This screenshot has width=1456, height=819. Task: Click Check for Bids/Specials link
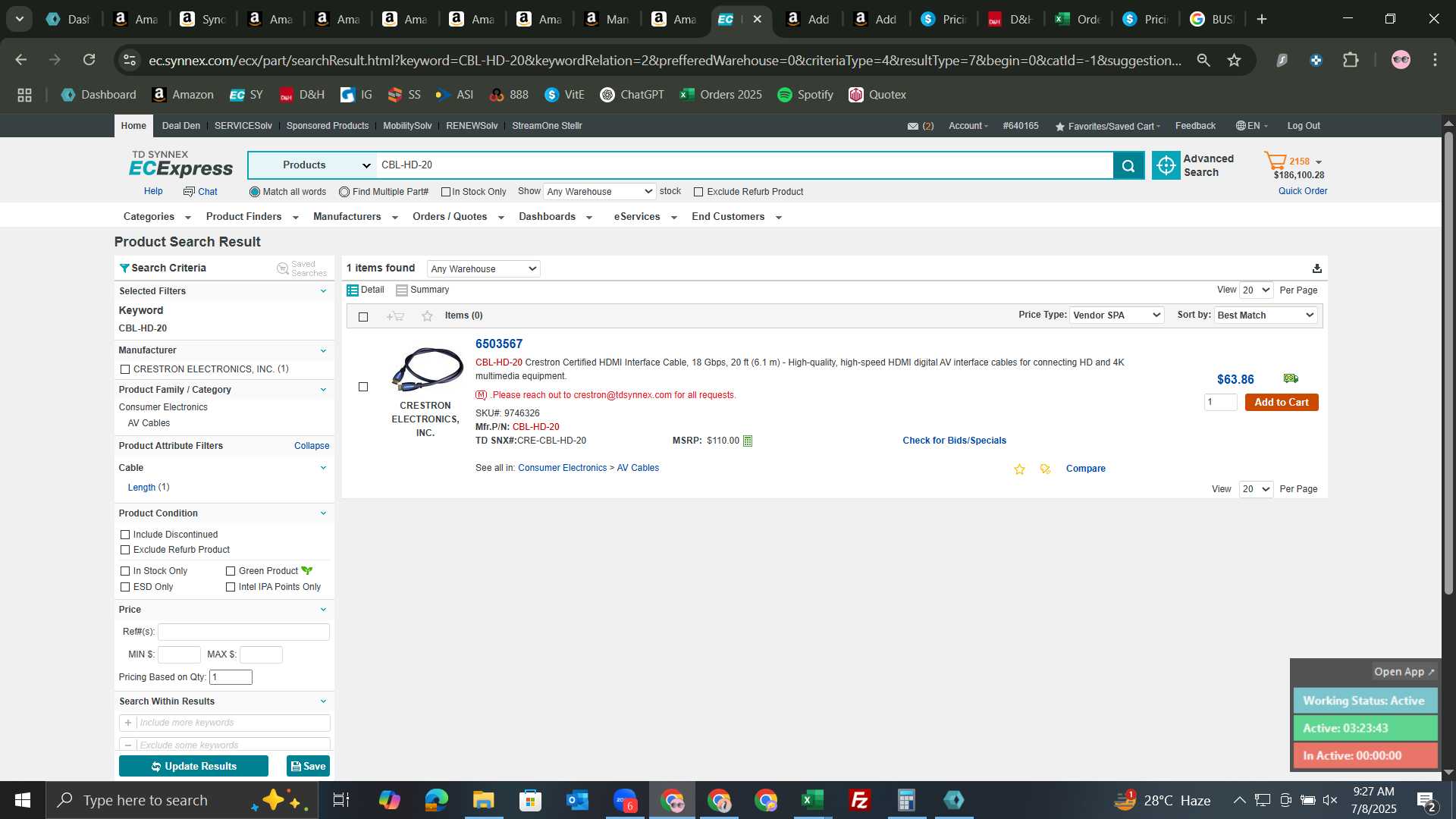pos(954,441)
